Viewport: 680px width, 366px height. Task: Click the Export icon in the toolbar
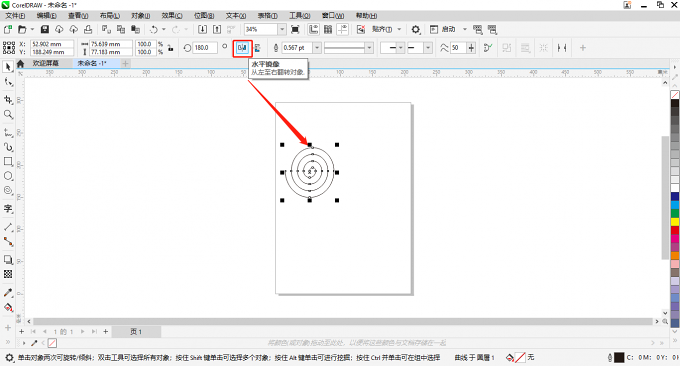(217, 29)
